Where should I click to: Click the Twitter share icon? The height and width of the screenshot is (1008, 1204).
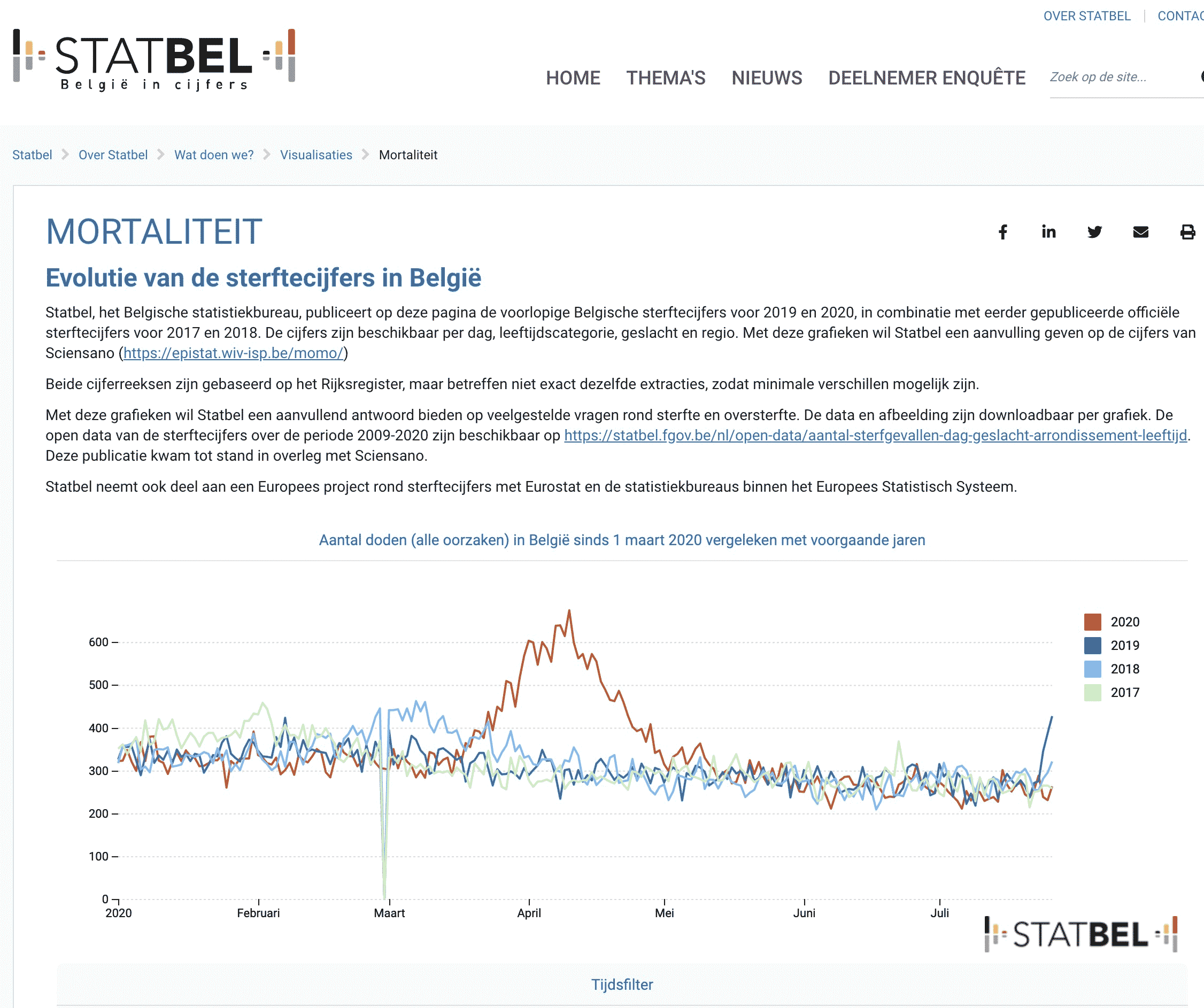(x=1094, y=232)
